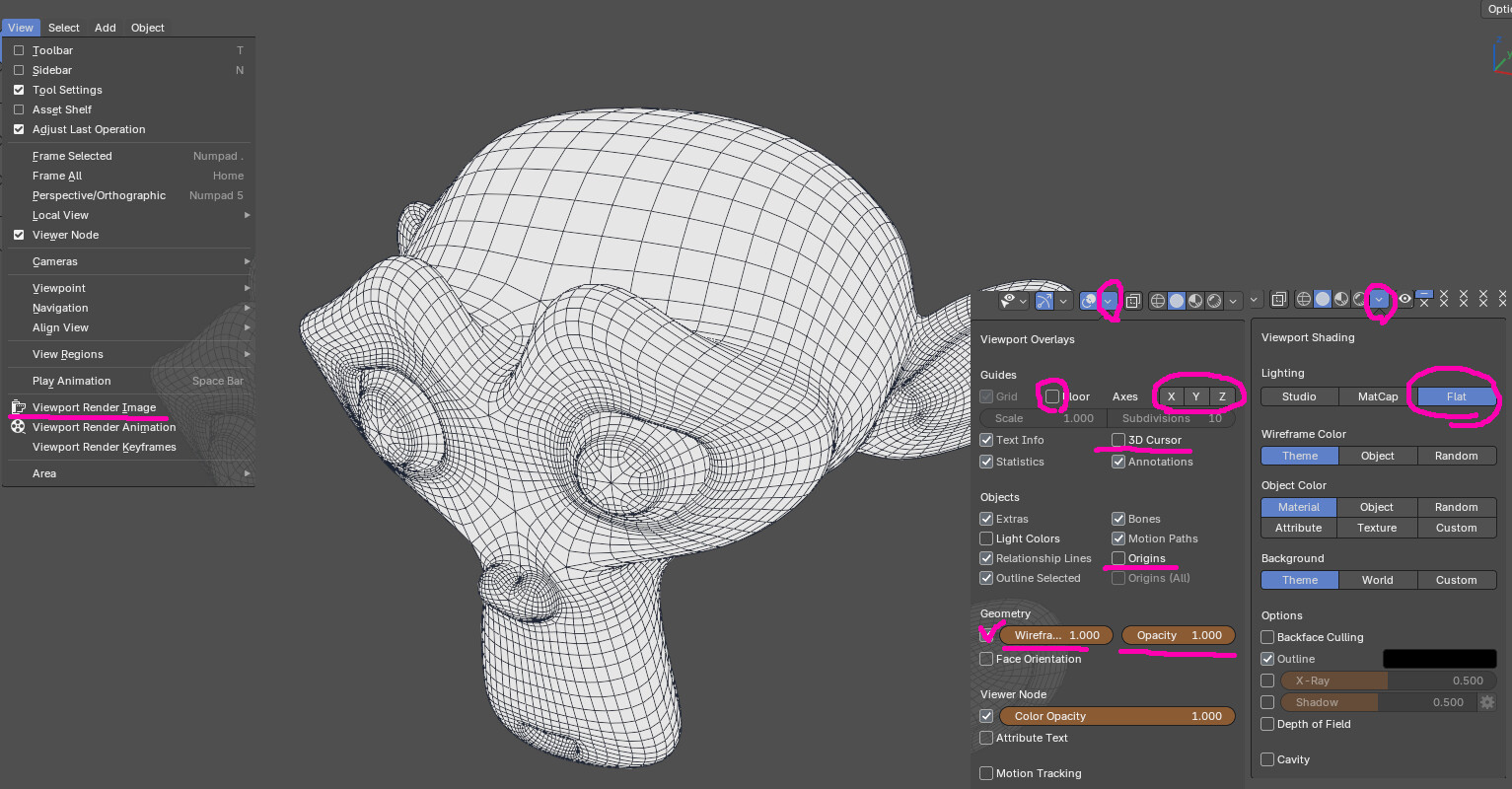Open the Object menu
Viewport: 1512px width, 789px height.
point(148,28)
